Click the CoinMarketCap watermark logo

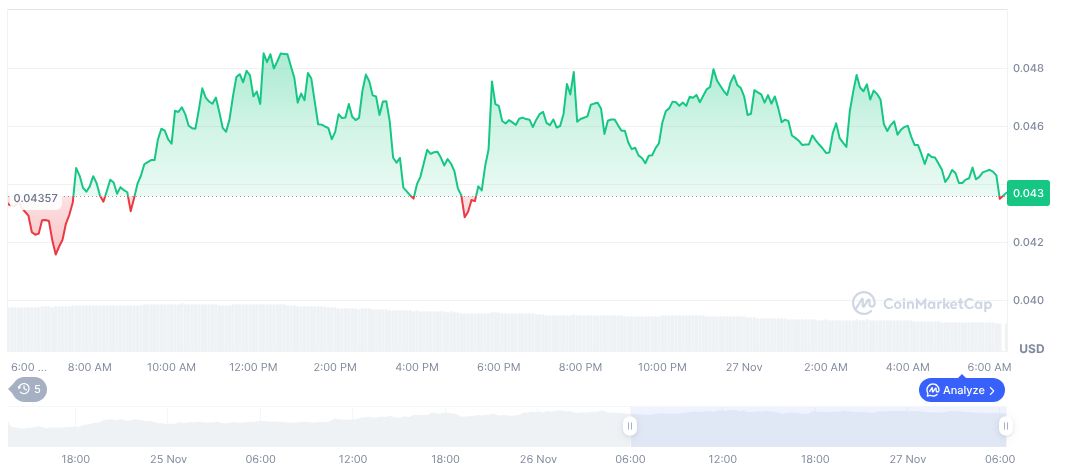click(x=921, y=302)
